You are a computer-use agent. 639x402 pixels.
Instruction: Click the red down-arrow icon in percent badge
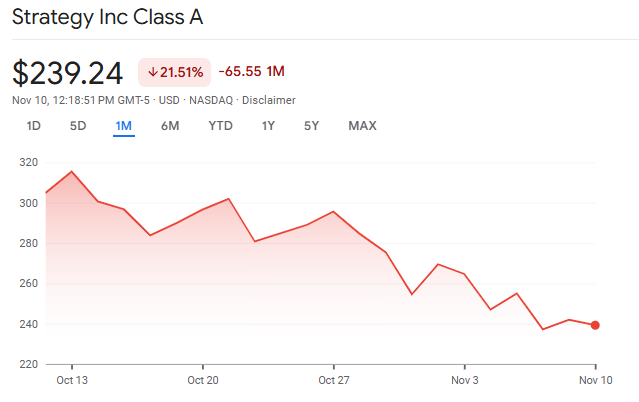click(x=153, y=72)
